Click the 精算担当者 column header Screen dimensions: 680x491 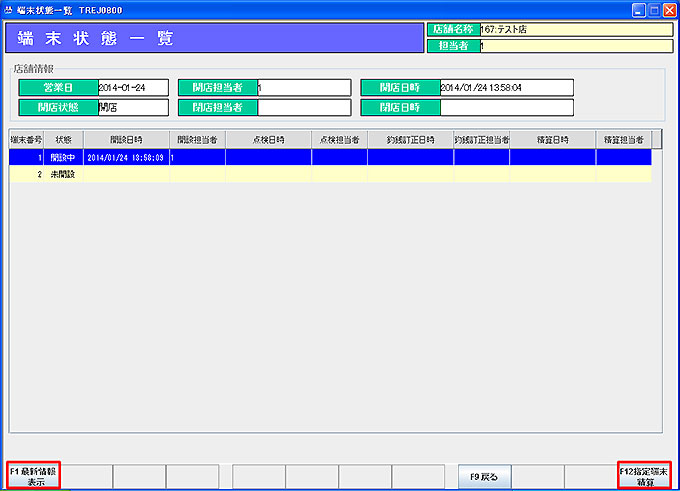623,140
